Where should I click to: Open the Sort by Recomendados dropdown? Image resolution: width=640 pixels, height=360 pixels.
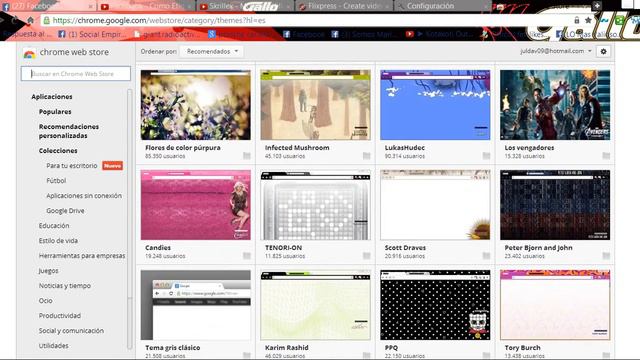click(x=211, y=51)
